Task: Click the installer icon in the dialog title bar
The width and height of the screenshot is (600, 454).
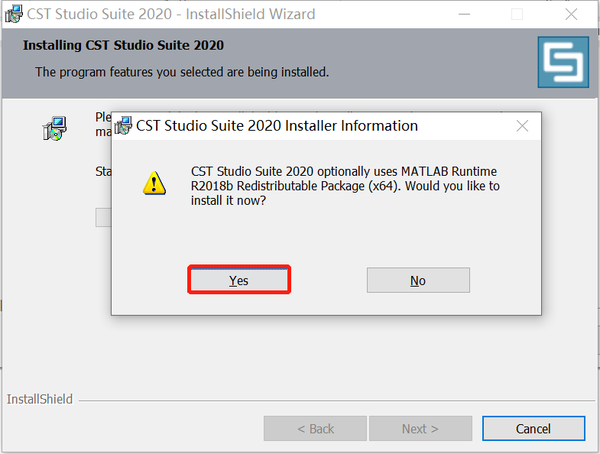Action: pos(126,127)
